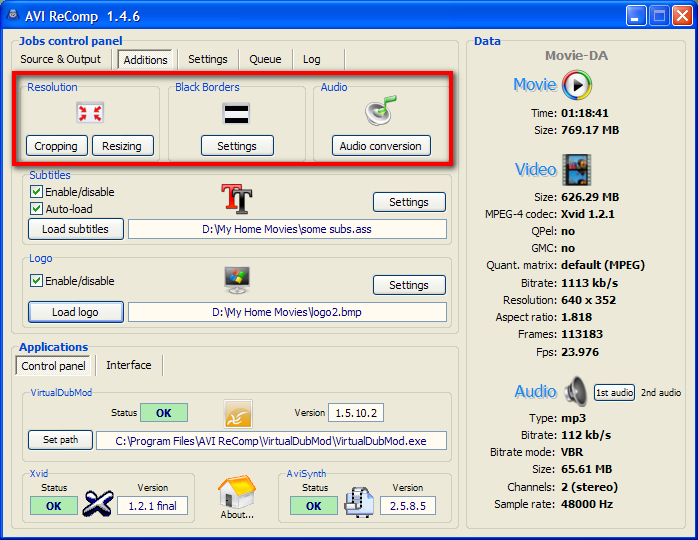Uncheck the Auto-load subtitles checkbox
Screen dimensions: 698x540
[37, 209]
